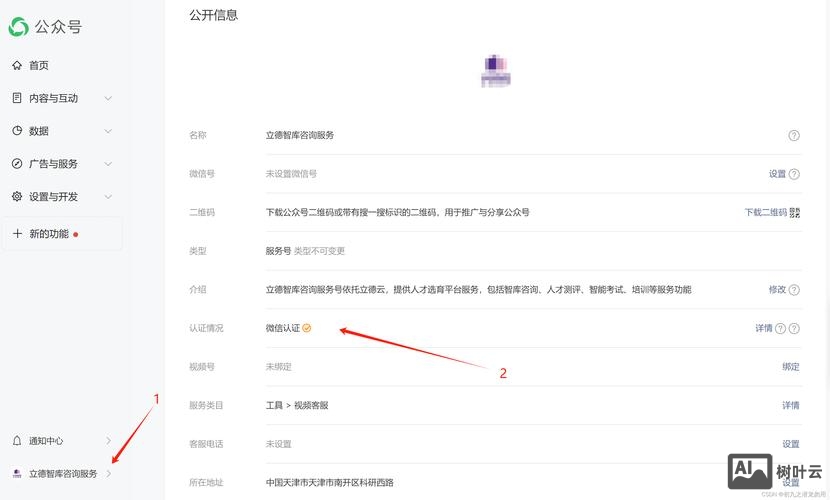Click 设置 link for 微信号

(777, 174)
